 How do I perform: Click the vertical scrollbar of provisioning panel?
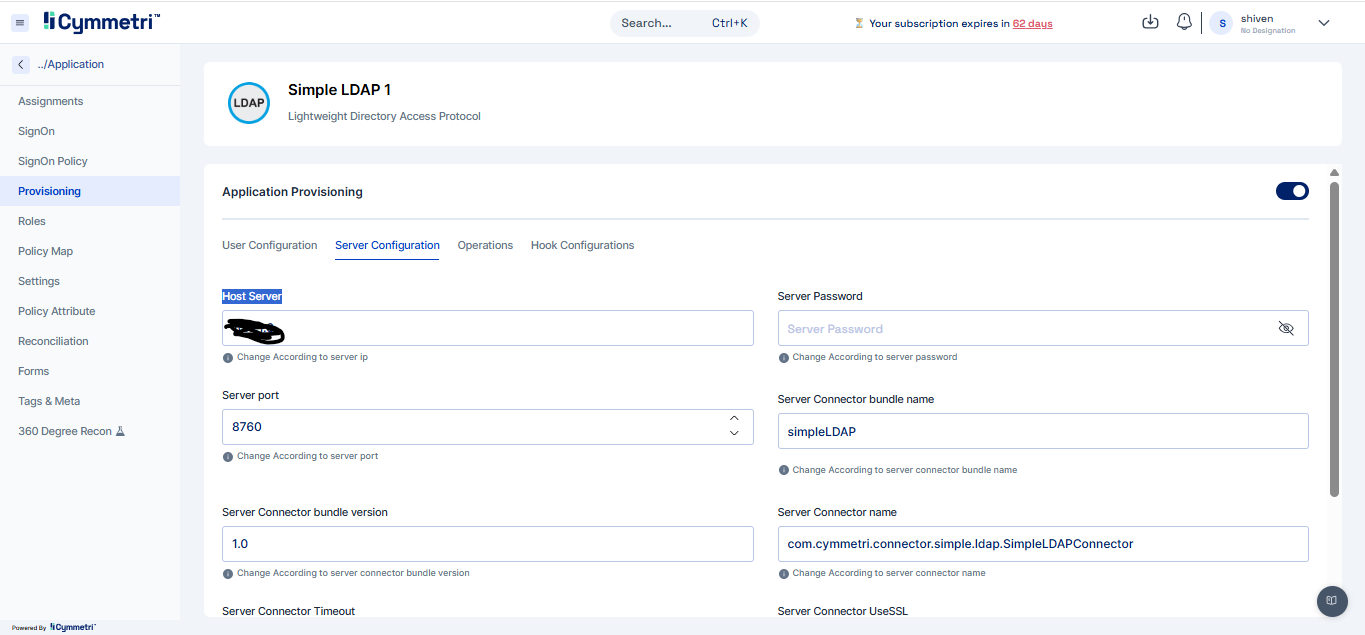coord(1334,338)
